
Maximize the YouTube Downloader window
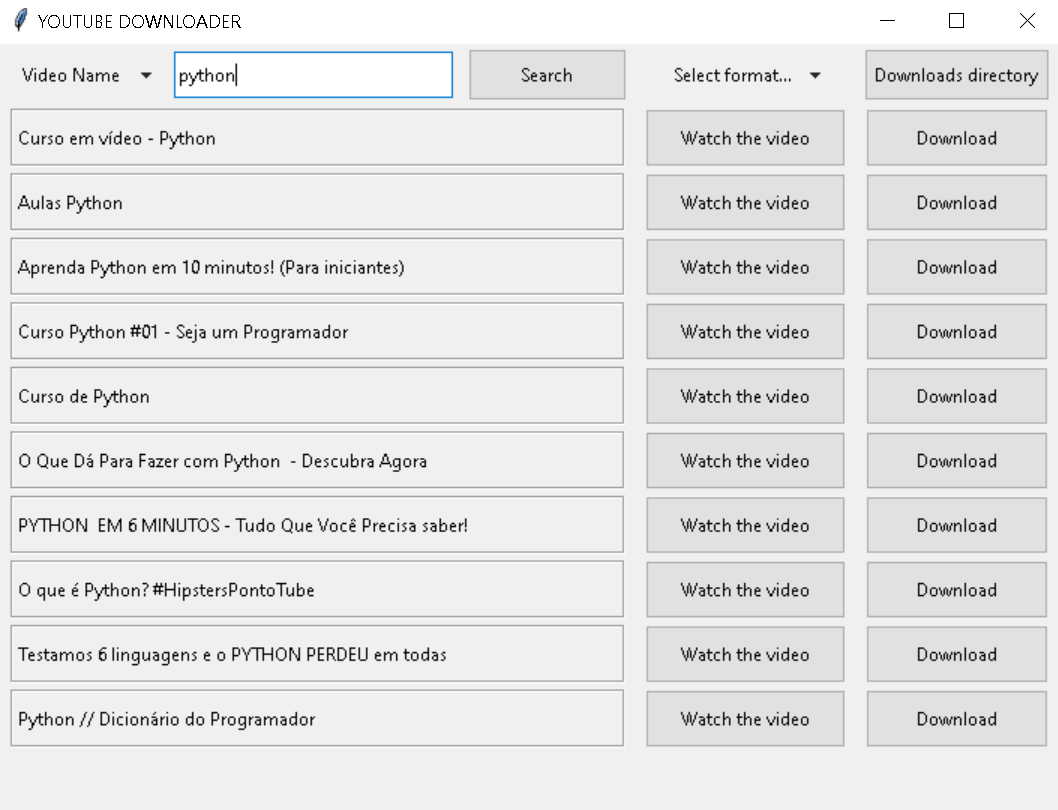[x=956, y=21]
